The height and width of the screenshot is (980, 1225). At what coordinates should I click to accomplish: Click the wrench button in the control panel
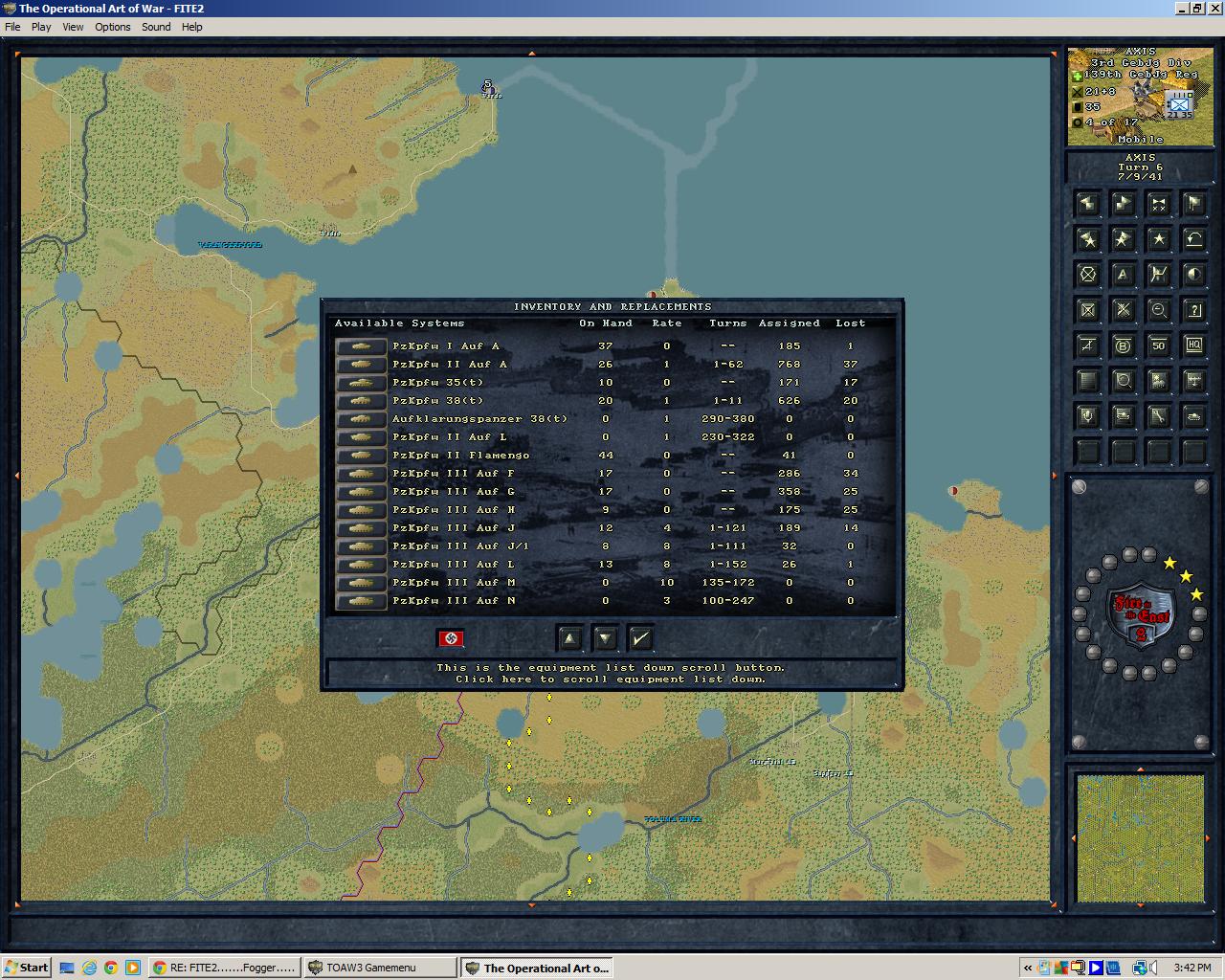pyautogui.click(x=1158, y=416)
